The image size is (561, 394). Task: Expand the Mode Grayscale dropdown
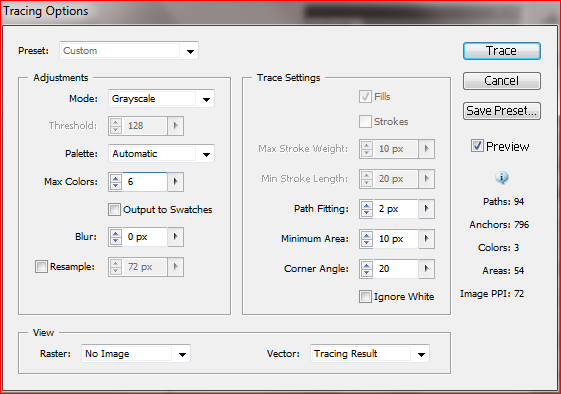coord(161,99)
